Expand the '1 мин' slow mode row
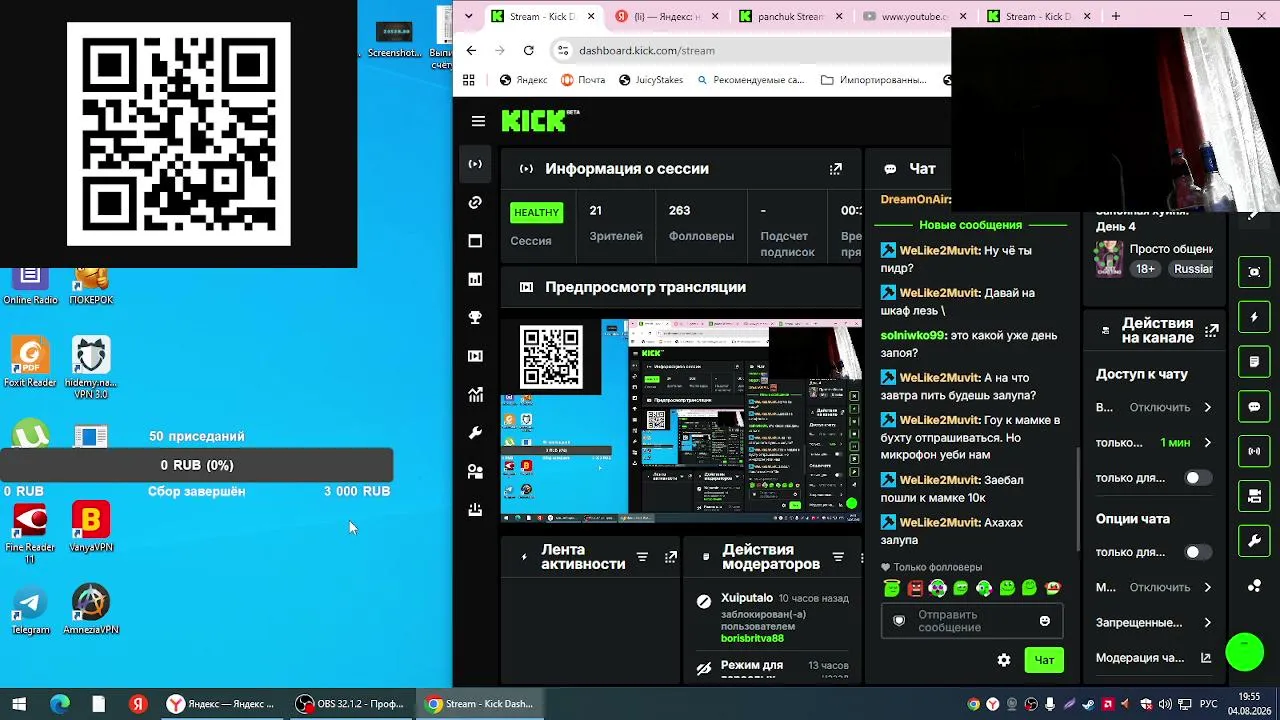The height and width of the screenshot is (720, 1280). point(1154,442)
